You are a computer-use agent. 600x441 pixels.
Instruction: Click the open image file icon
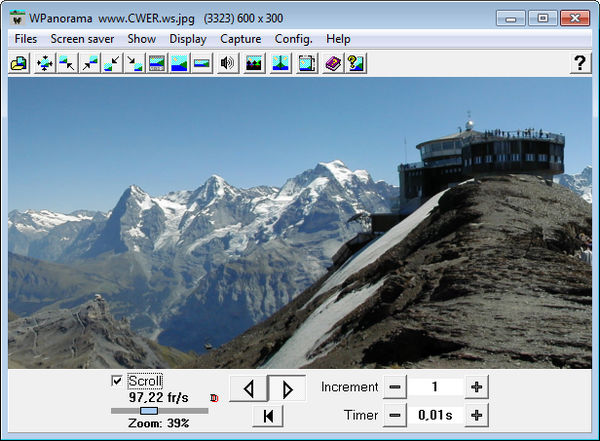(x=19, y=63)
